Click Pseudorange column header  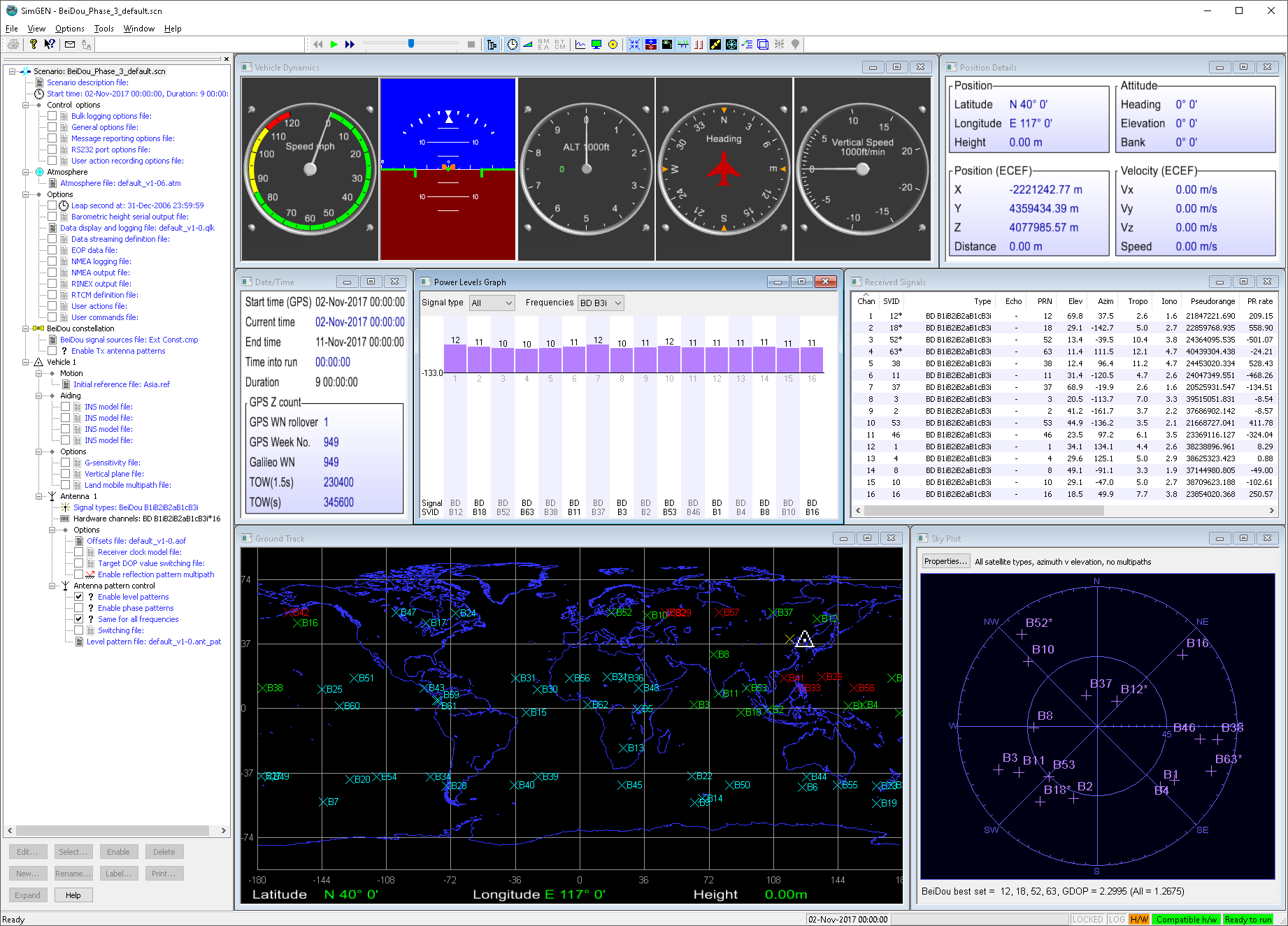[1212, 301]
